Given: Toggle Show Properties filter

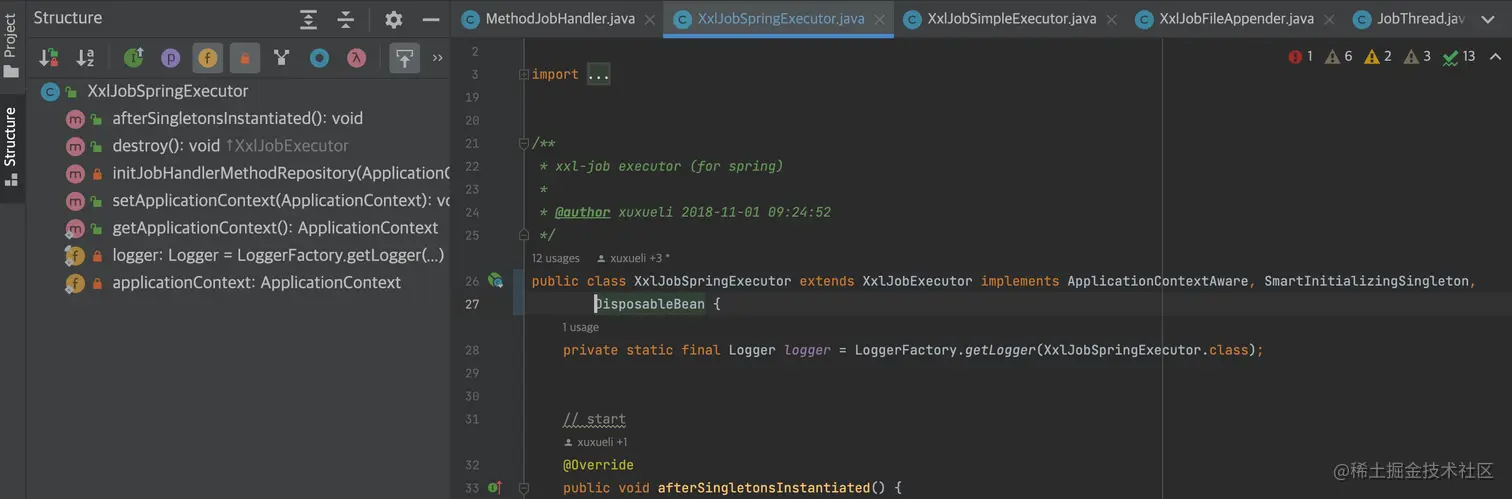Looking at the screenshot, I should tap(171, 59).
